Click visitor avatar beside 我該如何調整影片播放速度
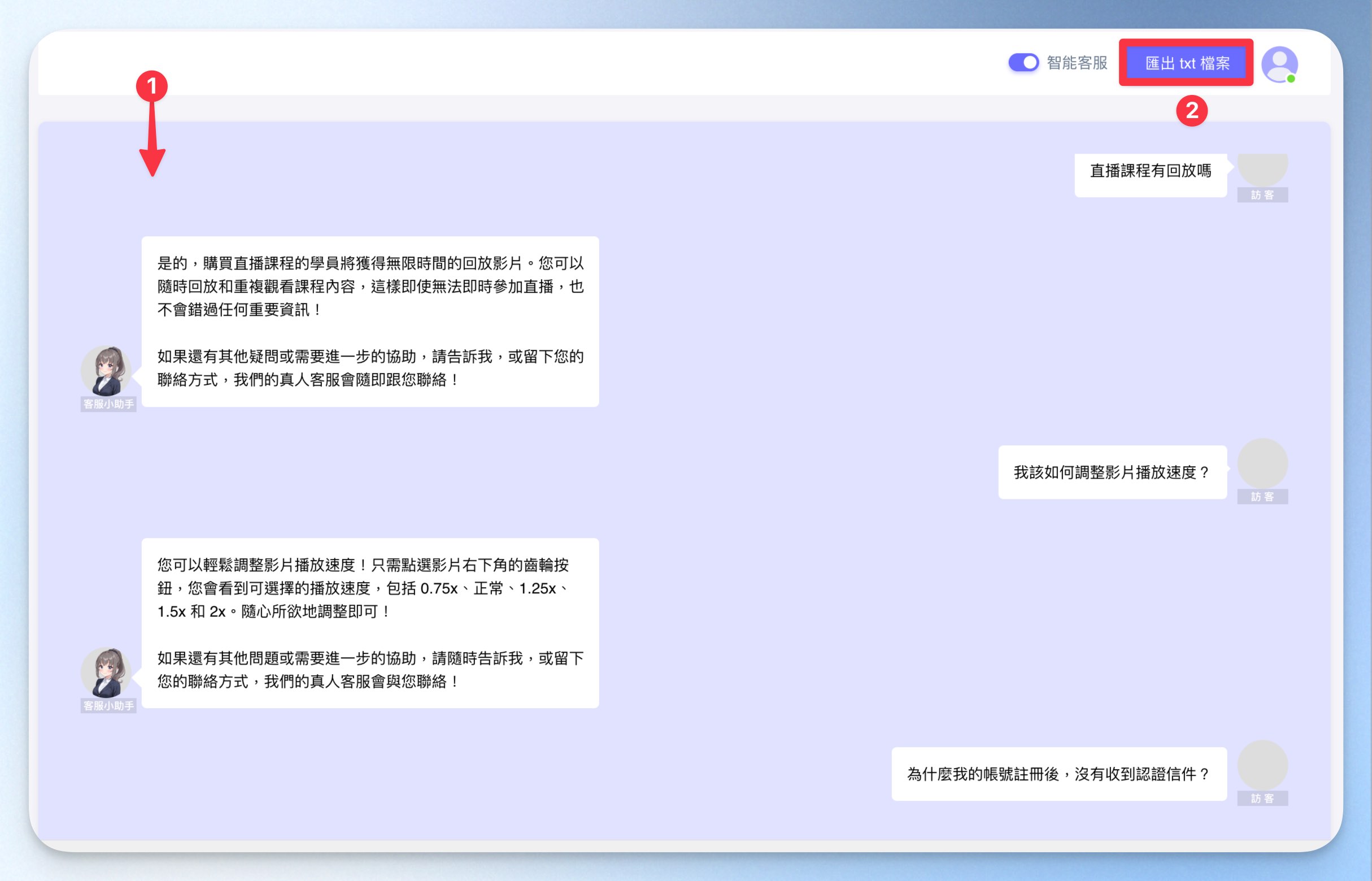1372x881 pixels. click(1262, 463)
